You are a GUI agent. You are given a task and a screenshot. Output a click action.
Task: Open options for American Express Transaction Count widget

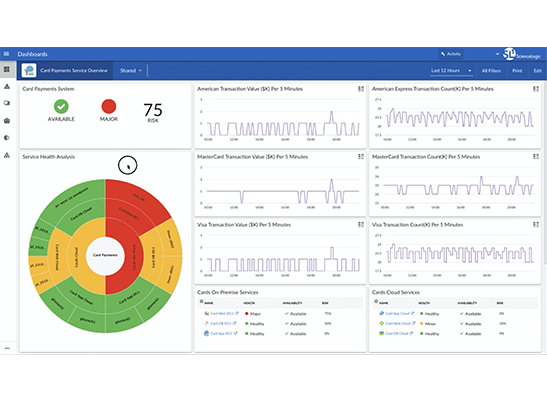pyautogui.click(x=536, y=89)
